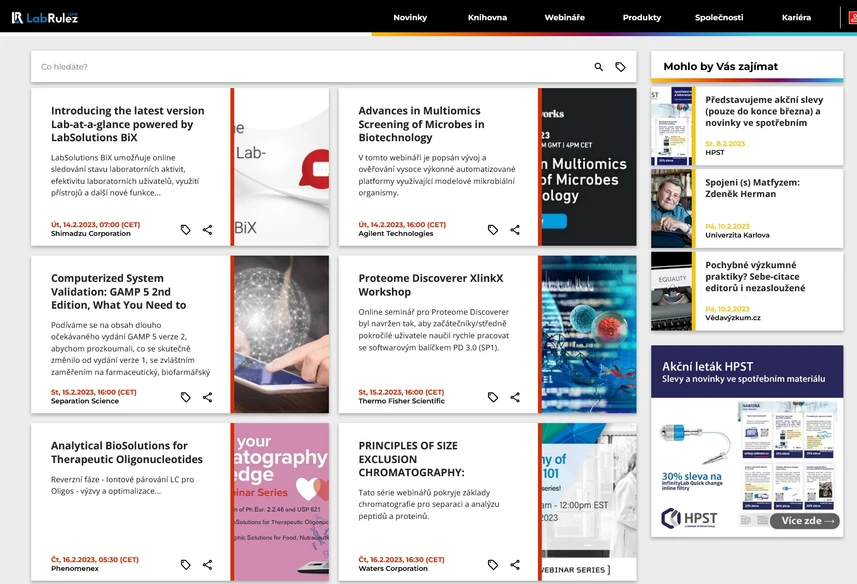Open 'Computerized System Validation: GAMP 5' title
This screenshot has height=584, width=857.
point(119,292)
